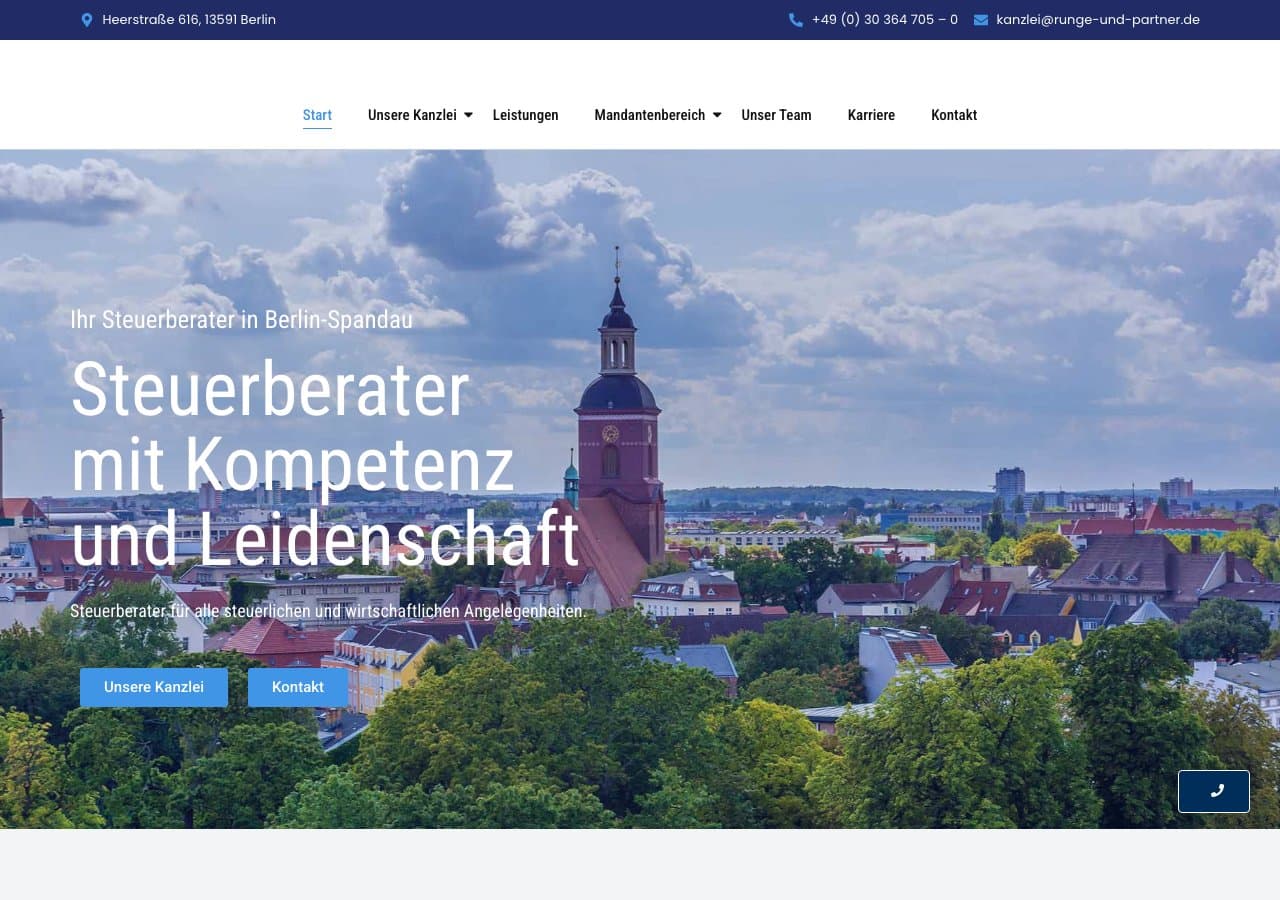Viewport: 1280px width, 900px height.
Task: Expand the Mandantenbereich dropdown arrow
Action: pos(716,115)
